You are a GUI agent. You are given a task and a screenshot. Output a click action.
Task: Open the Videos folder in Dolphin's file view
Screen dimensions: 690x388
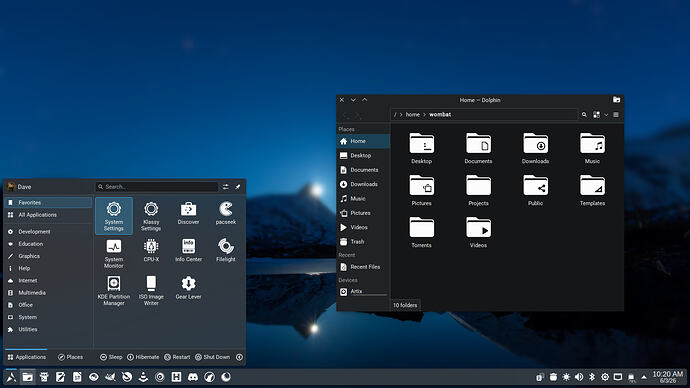478,232
